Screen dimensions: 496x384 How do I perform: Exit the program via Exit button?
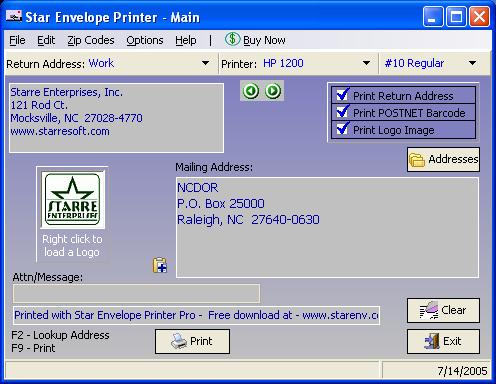443,341
